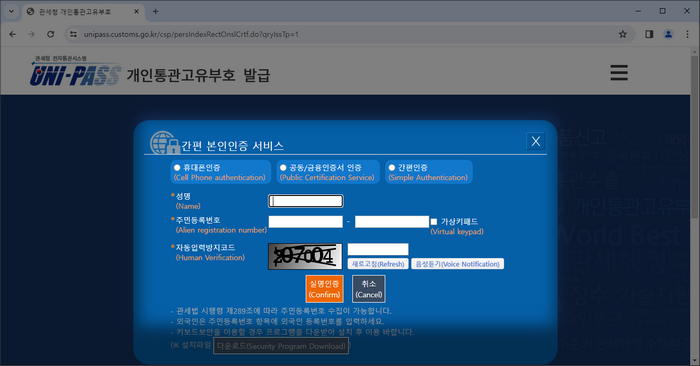Screen dimensions: 700x366
Task: Click first registration number field
Action: coord(306,222)
